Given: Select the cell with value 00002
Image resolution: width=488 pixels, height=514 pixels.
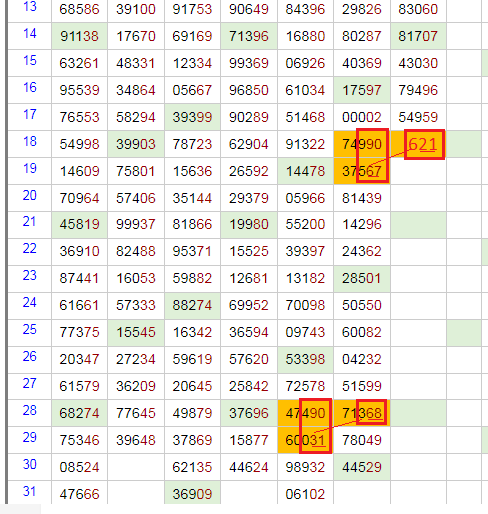Looking at the screenshot, I should click(x=362, y=117).
